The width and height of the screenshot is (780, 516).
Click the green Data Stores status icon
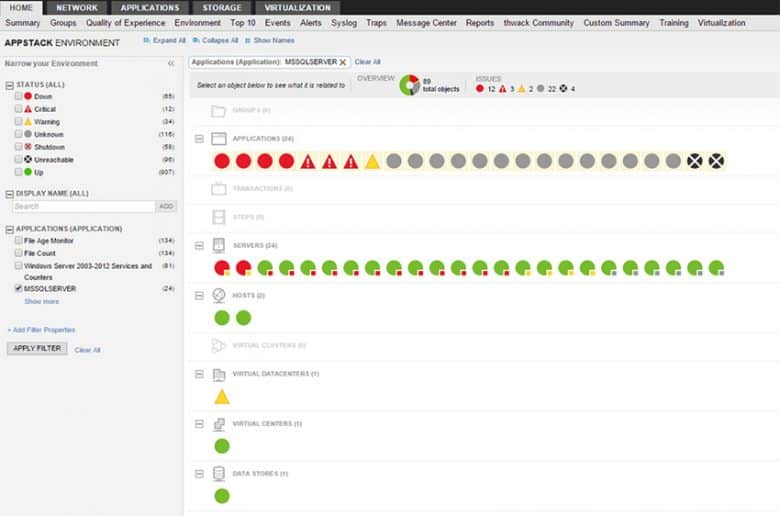coord(222,496)
